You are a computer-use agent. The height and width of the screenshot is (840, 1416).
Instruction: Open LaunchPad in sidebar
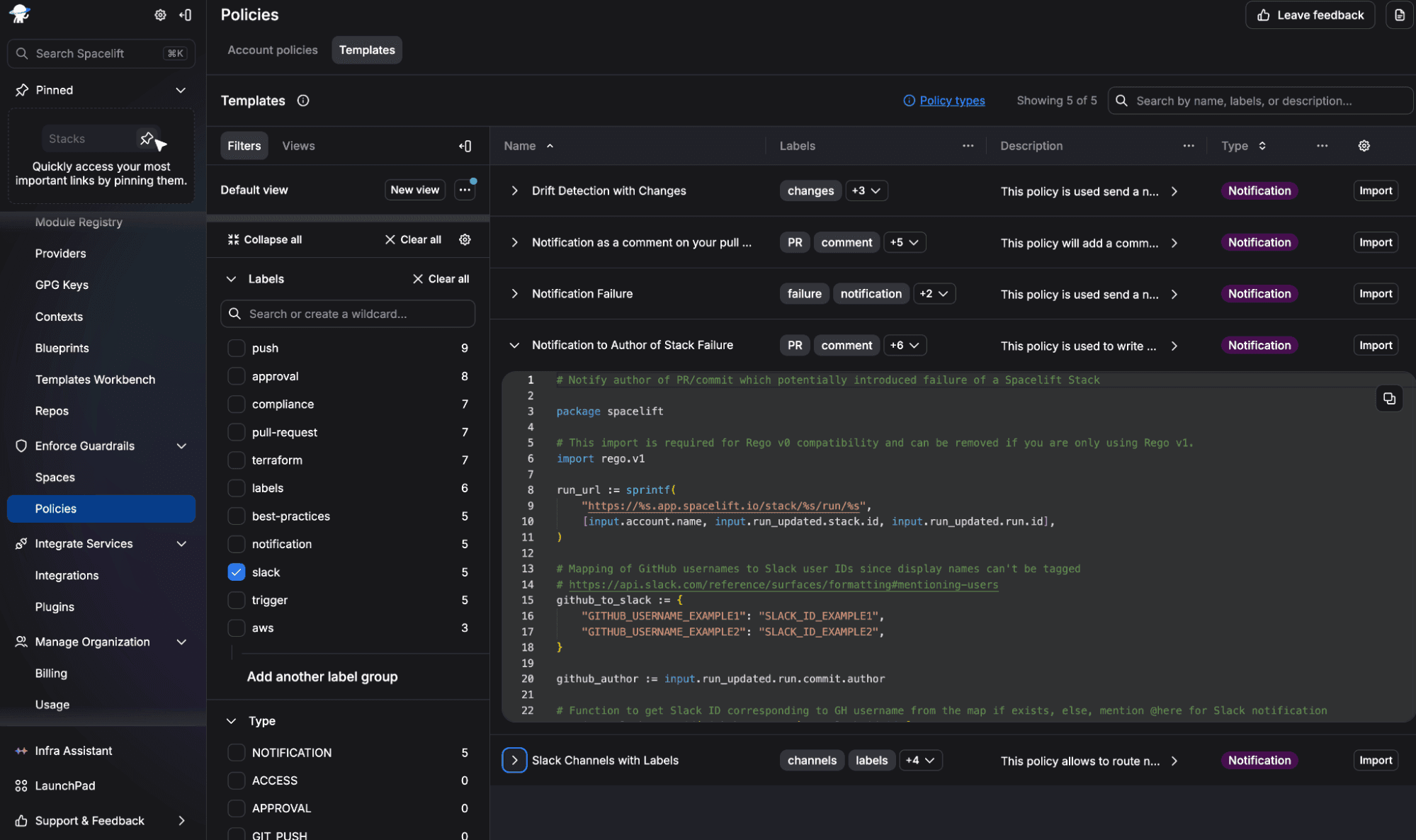65,785
